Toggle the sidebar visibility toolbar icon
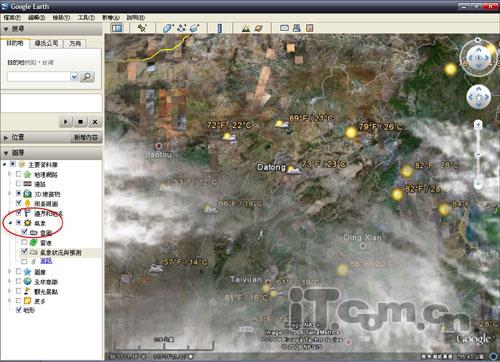Screen dimensions: 500x362 [x=117, y=28]
